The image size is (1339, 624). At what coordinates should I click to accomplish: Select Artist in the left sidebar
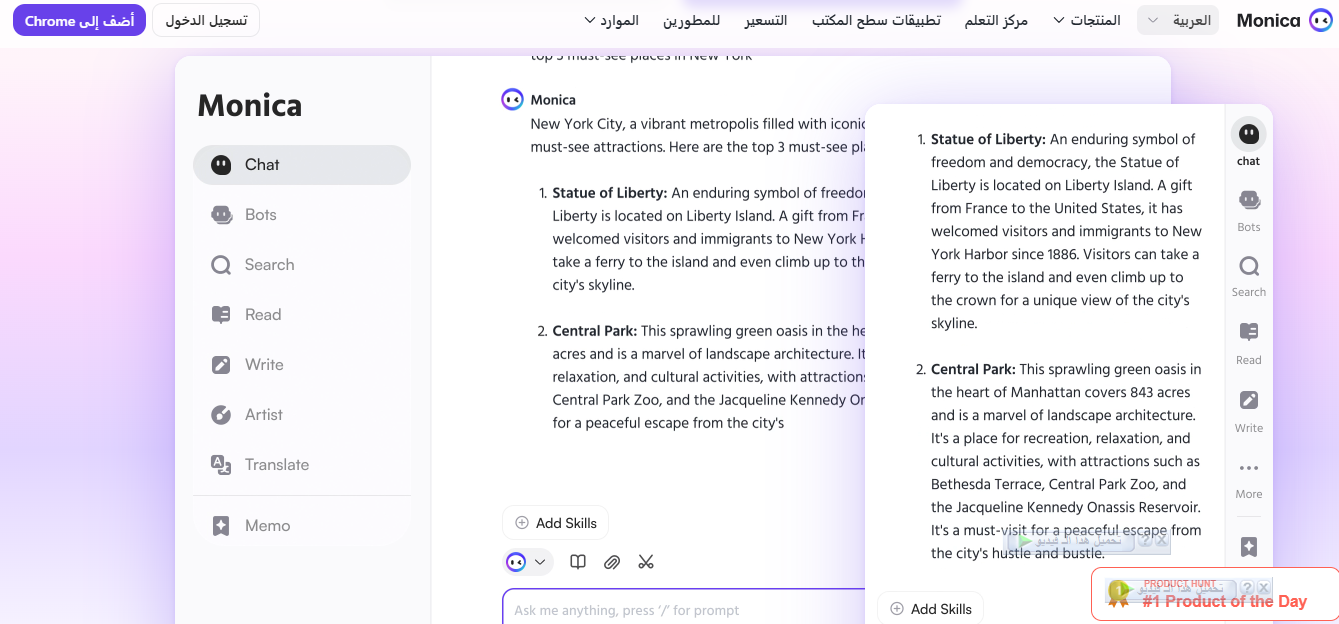[263, 415]
